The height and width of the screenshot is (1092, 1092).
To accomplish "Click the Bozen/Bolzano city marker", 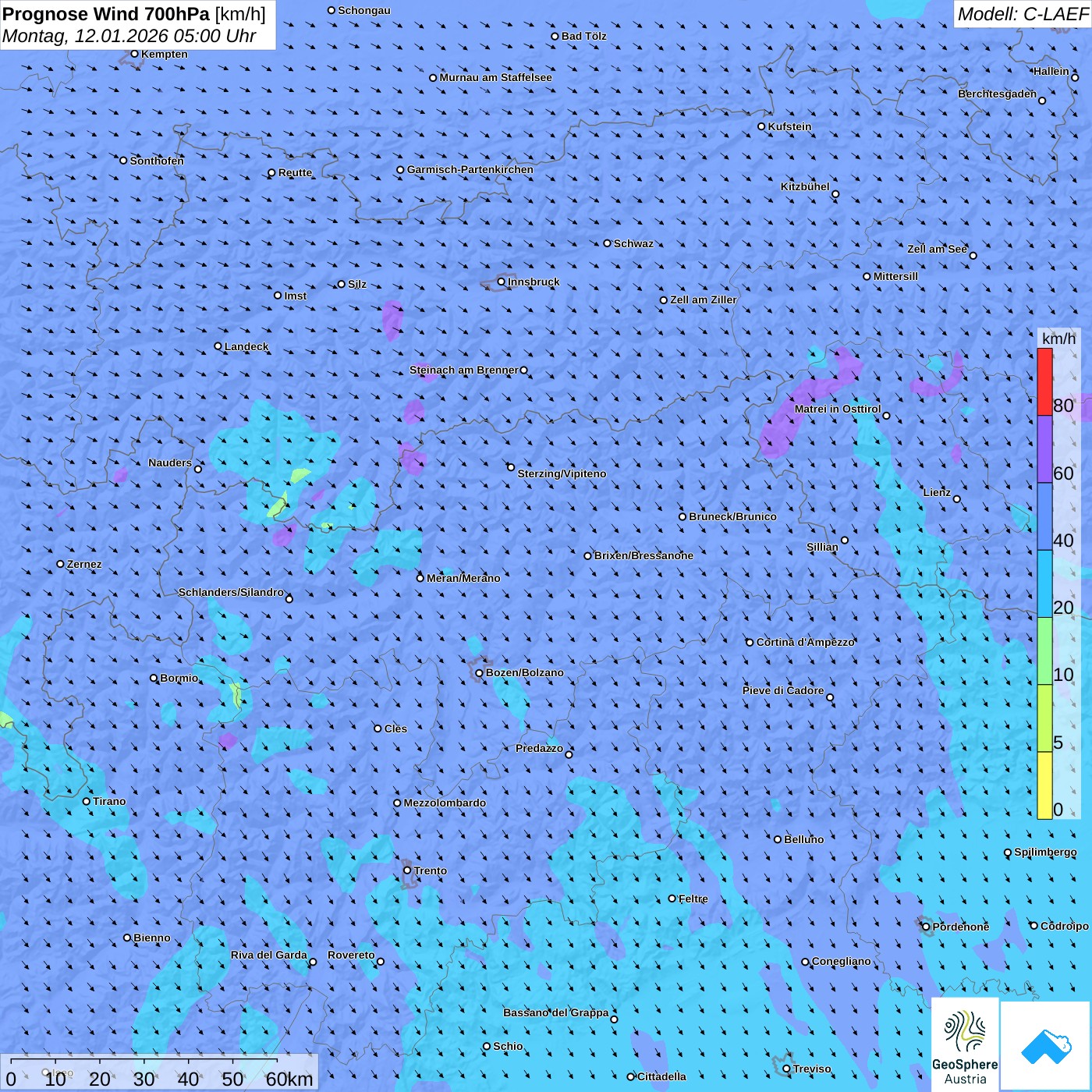I will (479, 673).
